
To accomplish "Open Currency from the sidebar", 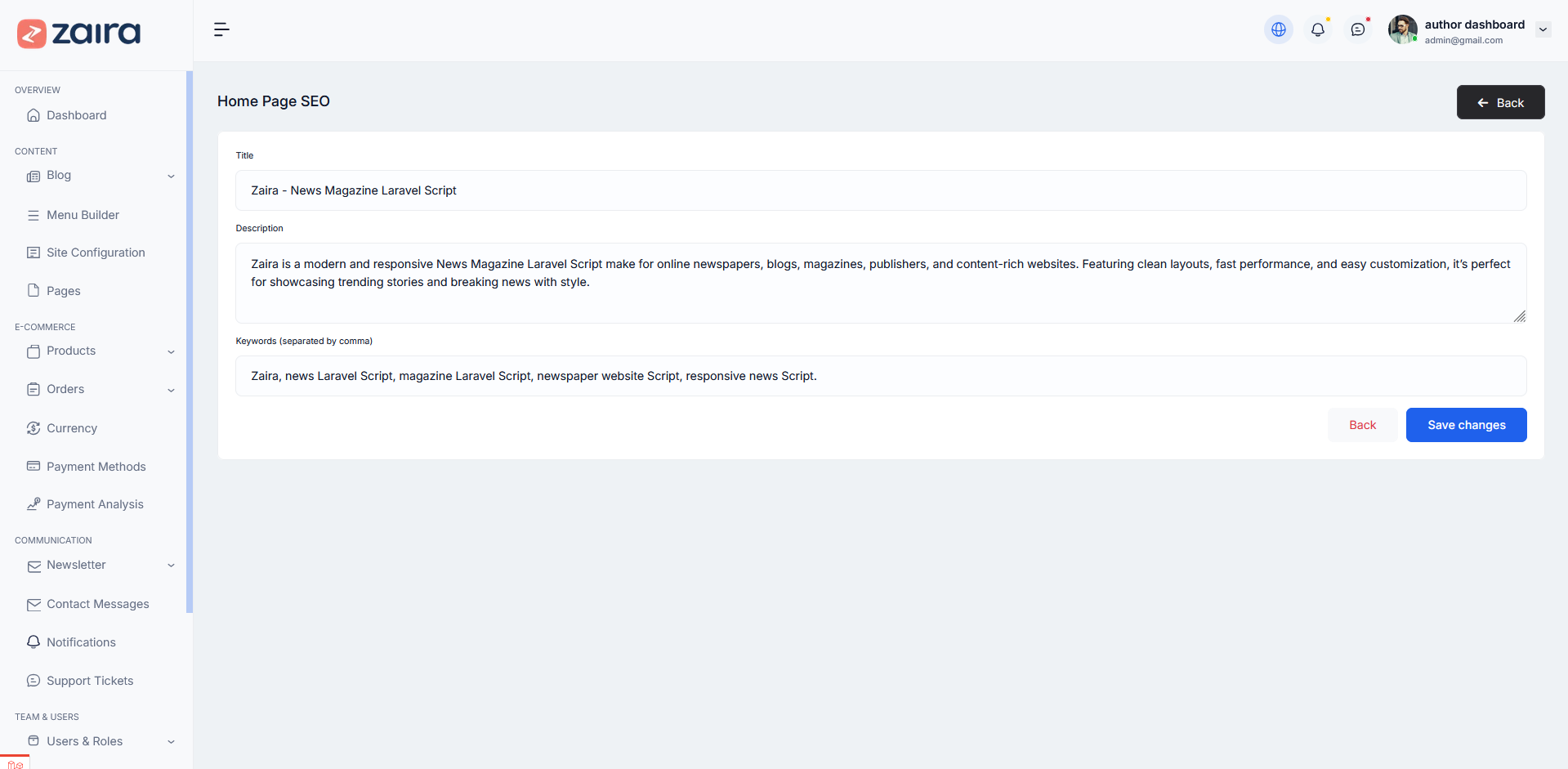I will coord(72,428).
